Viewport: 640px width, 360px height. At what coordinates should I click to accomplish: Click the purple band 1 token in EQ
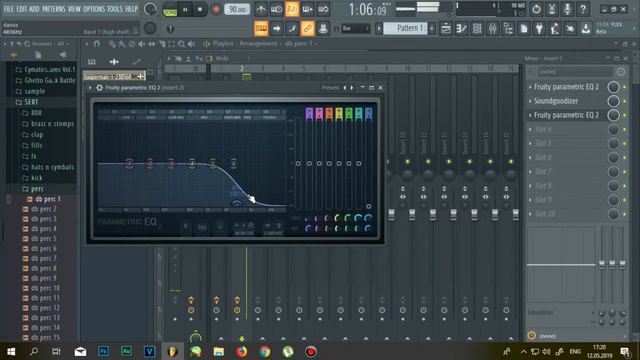coord(309,114)
